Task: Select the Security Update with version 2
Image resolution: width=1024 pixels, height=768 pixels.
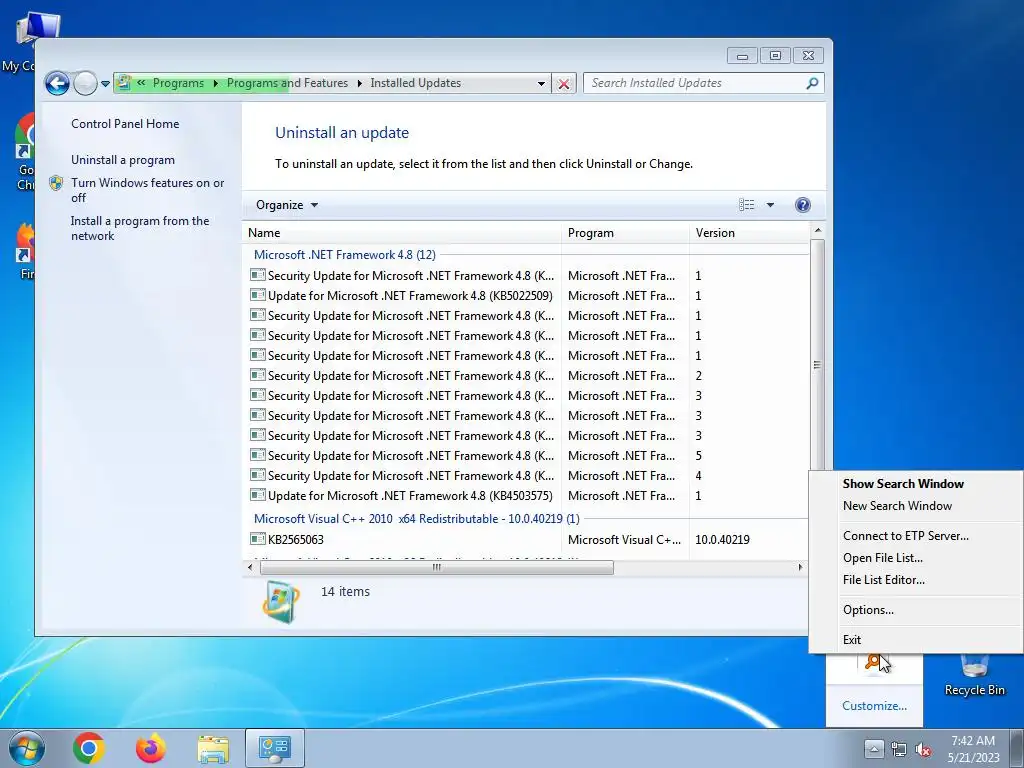Action: pos(411,376)
